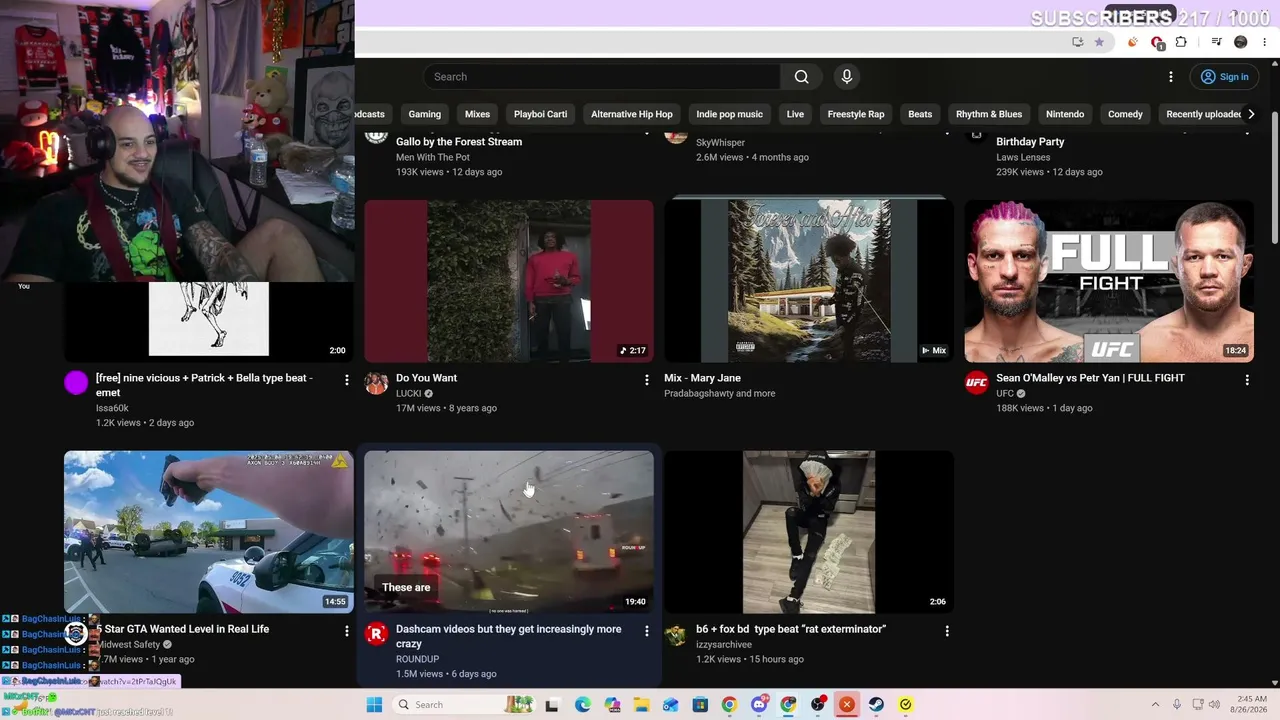1280x720 pixels.
Task: Show hidden system tray icons
Action: 1155,705
